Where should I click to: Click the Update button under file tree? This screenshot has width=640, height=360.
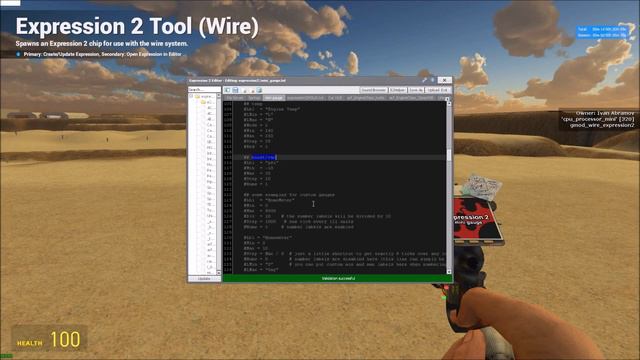(x=204, y=279)
